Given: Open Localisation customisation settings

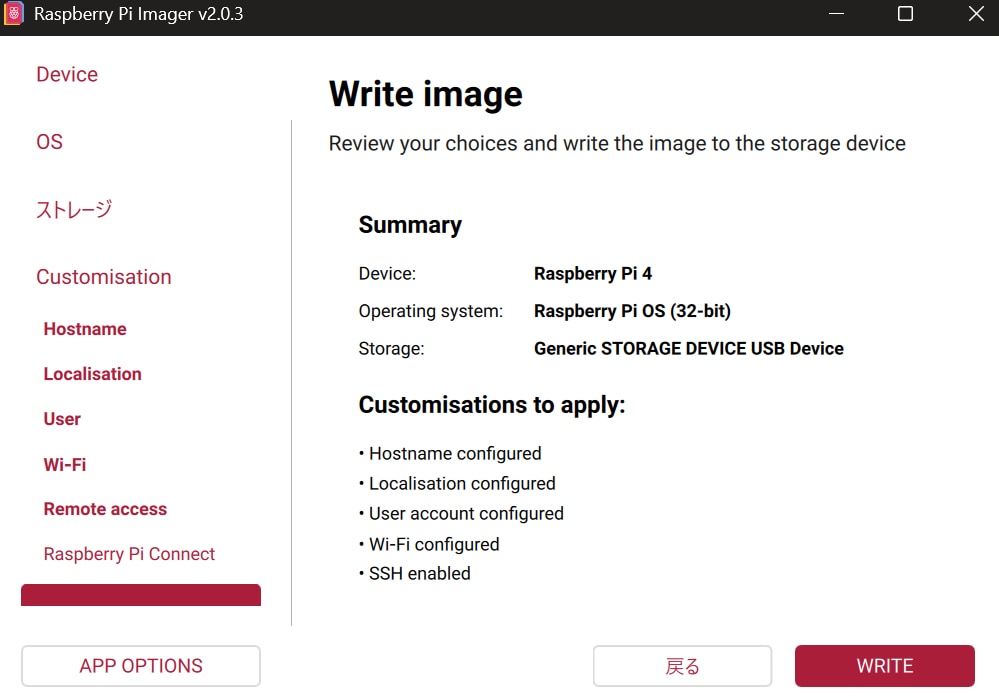Looking at the screenshot, I should [x=93, y=374].
